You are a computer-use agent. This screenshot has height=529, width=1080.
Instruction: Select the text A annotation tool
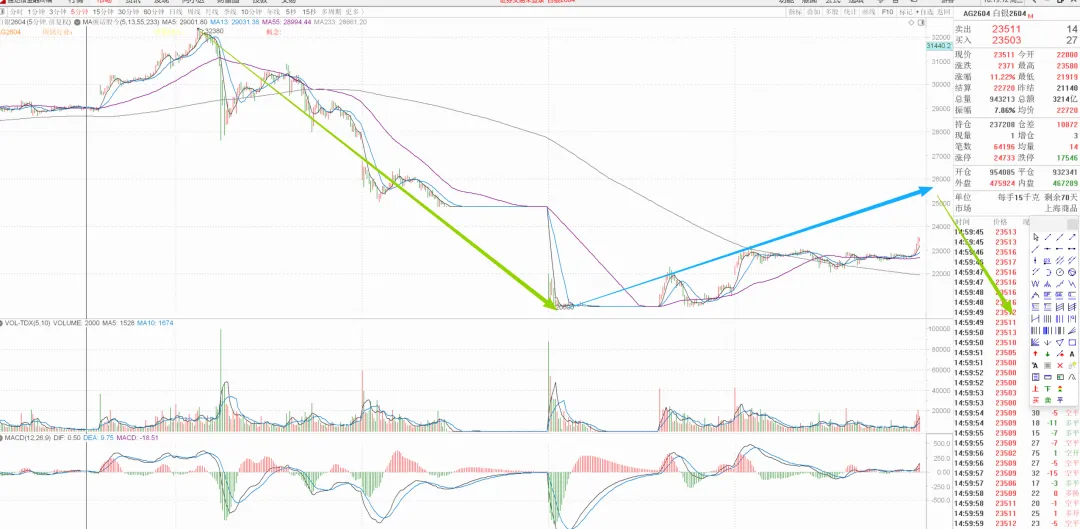1072,353
